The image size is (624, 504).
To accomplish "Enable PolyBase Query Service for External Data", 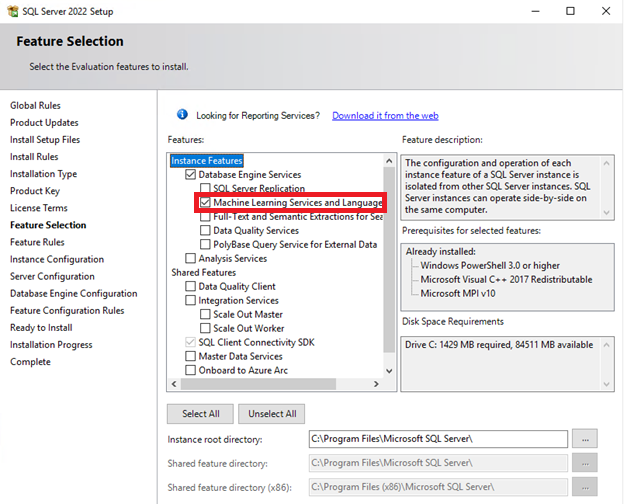I will [x=205, y=244].
